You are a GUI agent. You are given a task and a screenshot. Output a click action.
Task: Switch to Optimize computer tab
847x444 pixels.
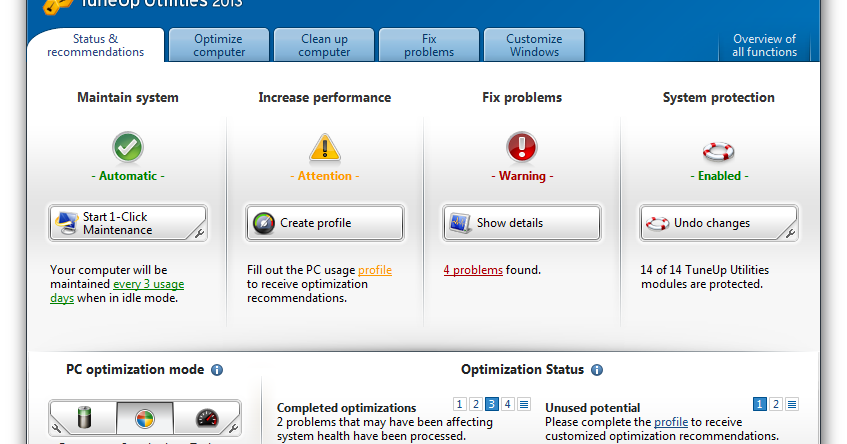[x=219, y=45]
